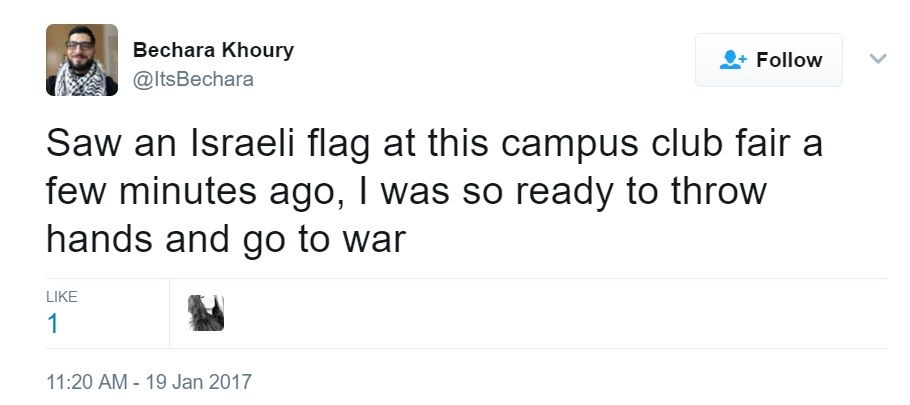Click the 19 Jan 2017 date
Viewport: 910px width, 405px height.
click(200, 381)
